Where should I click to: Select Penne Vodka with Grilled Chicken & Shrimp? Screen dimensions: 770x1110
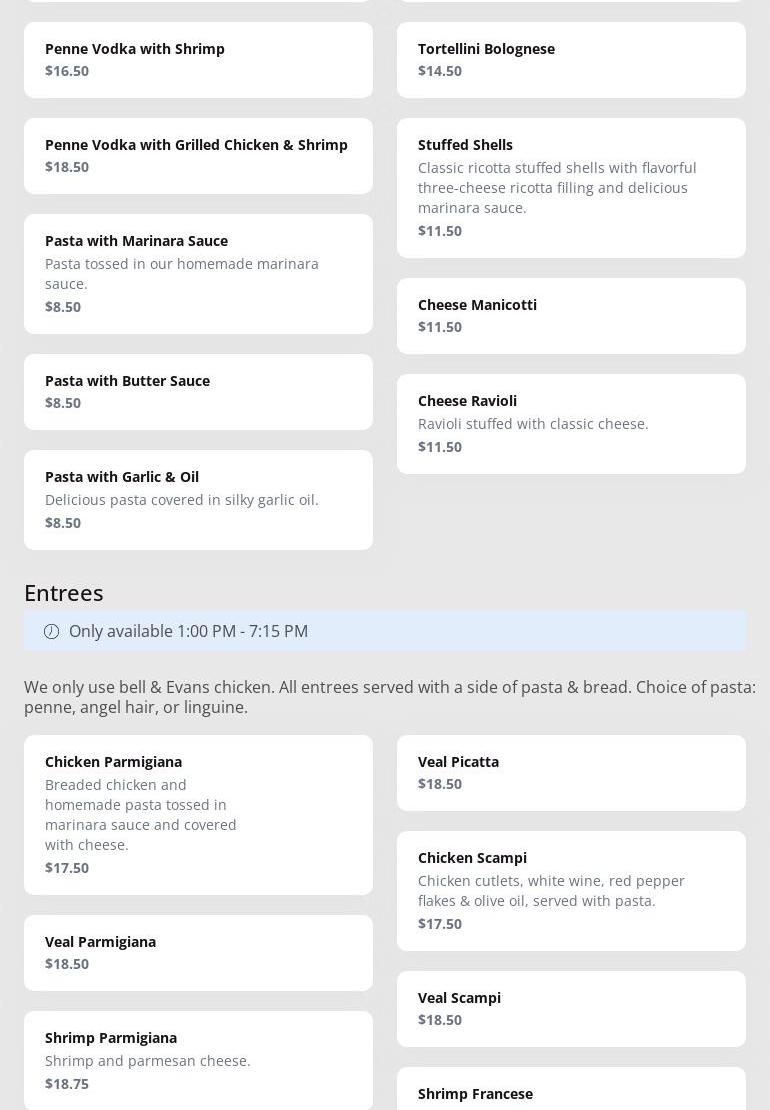[198, 156]
